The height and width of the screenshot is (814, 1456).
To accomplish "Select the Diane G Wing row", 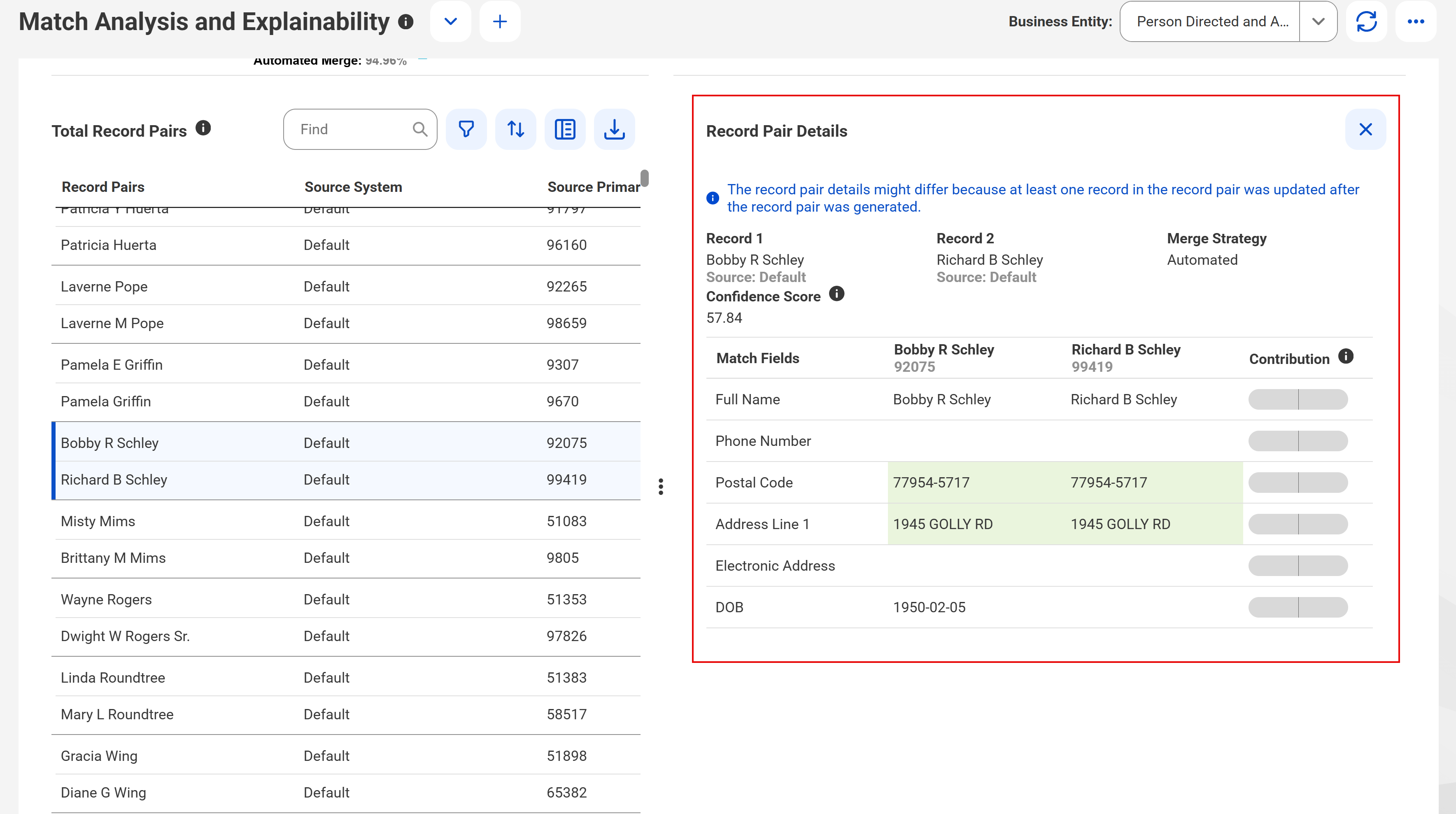I will click(x=347, y=793).
